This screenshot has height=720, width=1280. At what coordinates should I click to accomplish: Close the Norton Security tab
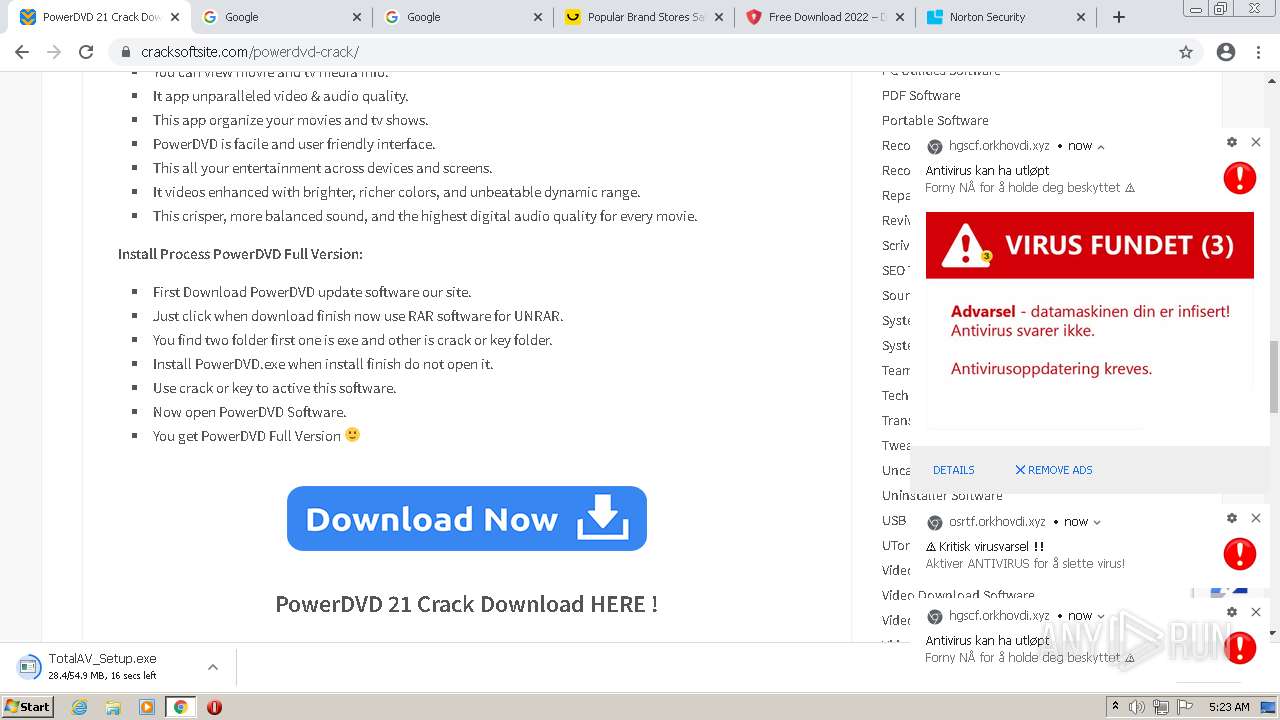[x=1081, y=17]
